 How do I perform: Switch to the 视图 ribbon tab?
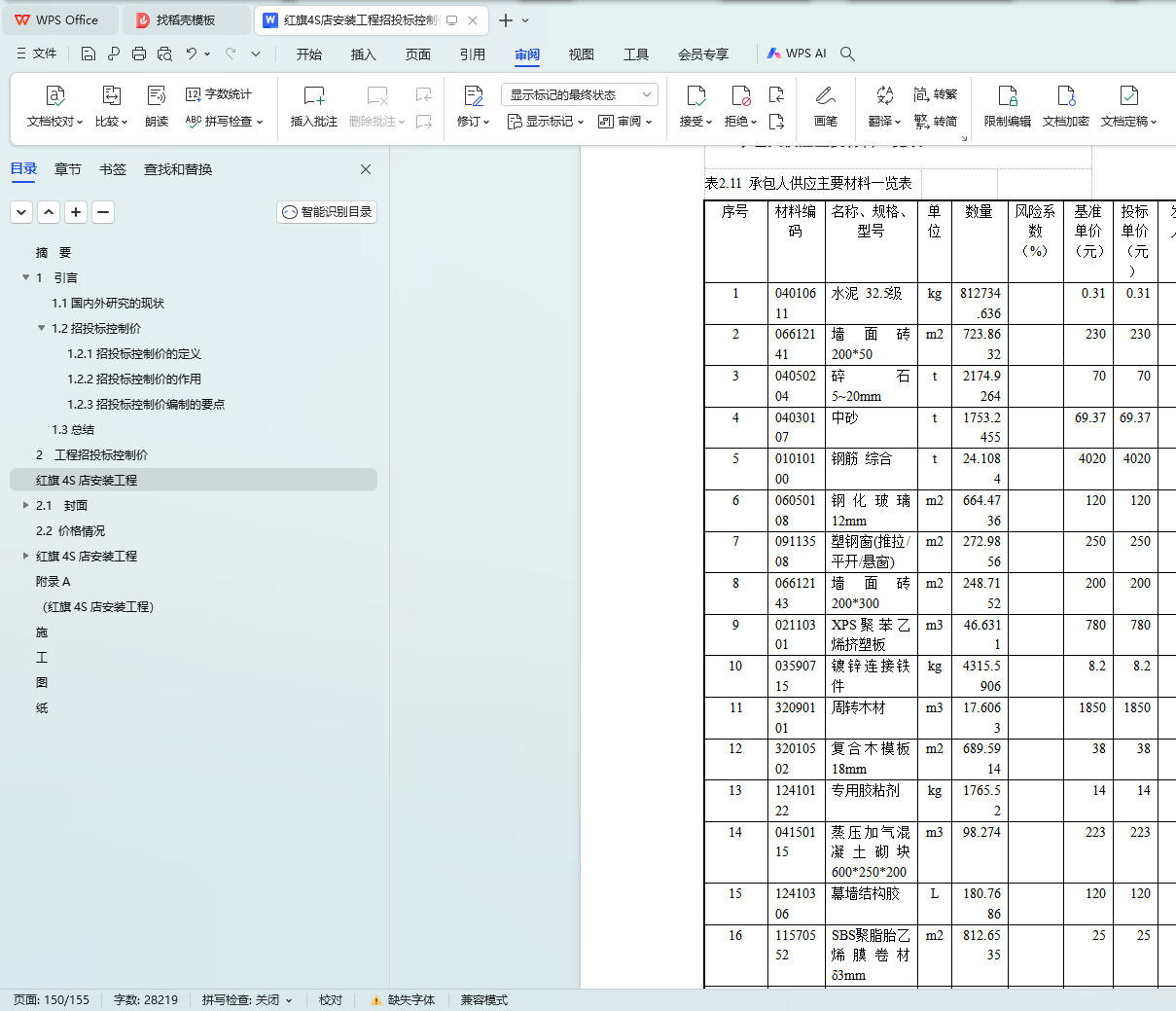tap(582, 54)
